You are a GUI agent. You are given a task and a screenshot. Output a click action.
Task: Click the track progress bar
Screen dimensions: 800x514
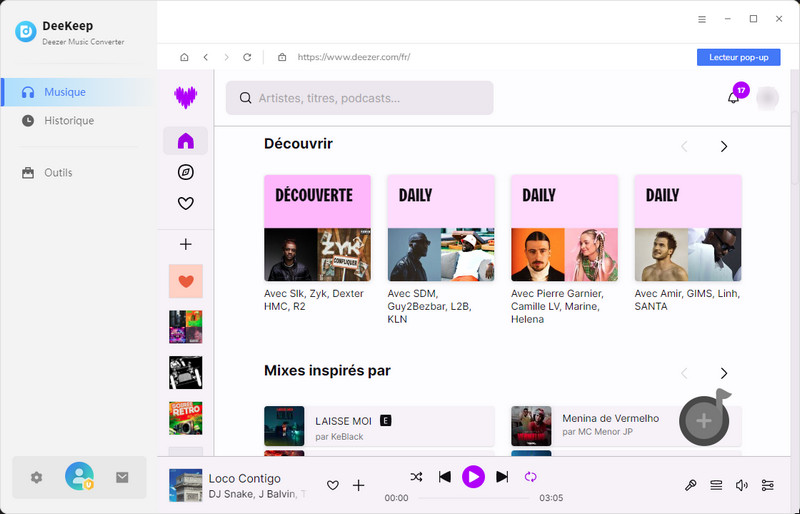coord(473,498)
